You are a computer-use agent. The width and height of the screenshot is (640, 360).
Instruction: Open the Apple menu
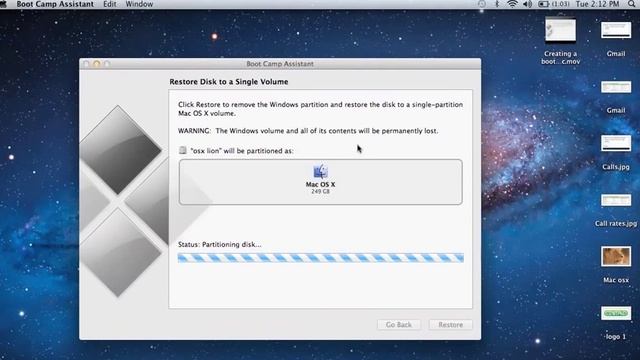pyautogui.click(x=3, y=4)
